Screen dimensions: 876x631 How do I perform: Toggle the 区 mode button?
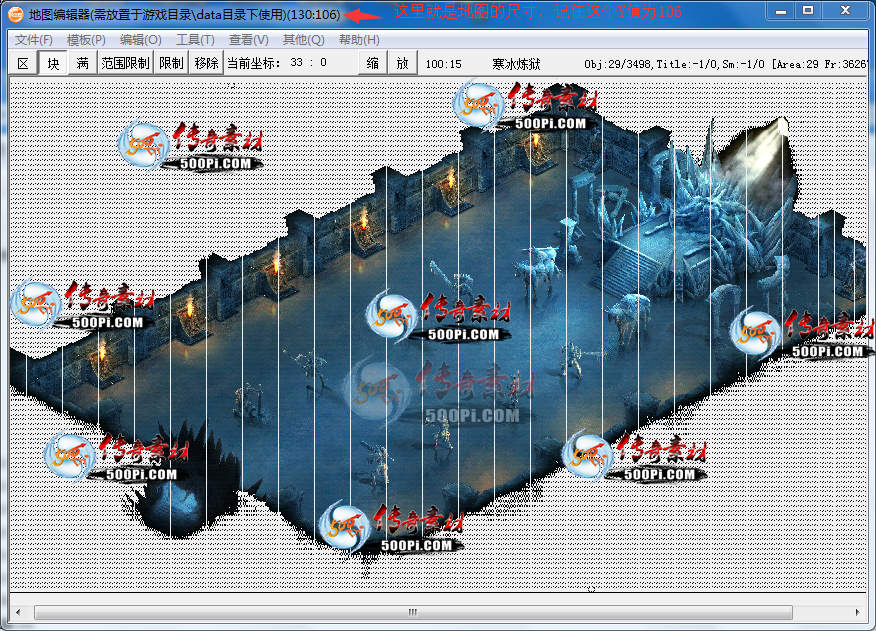coord(23,63)
